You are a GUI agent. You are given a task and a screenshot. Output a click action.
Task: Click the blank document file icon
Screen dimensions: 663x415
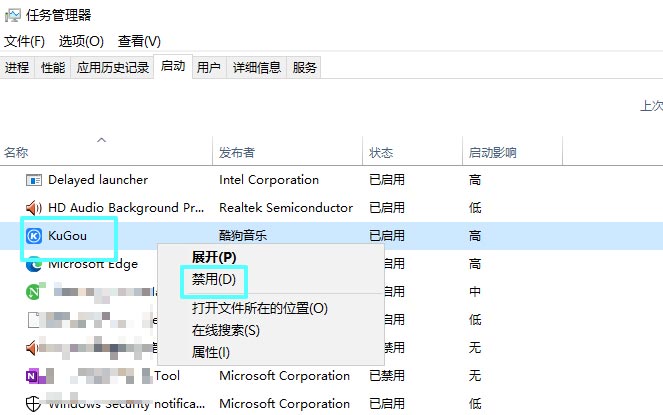coord(34,320)
